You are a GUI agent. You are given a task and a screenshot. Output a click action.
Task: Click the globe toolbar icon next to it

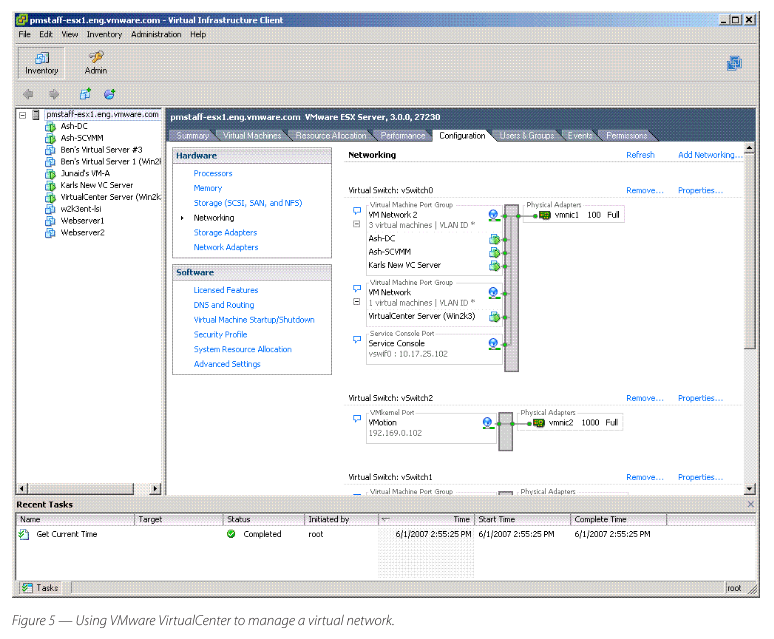110,94
